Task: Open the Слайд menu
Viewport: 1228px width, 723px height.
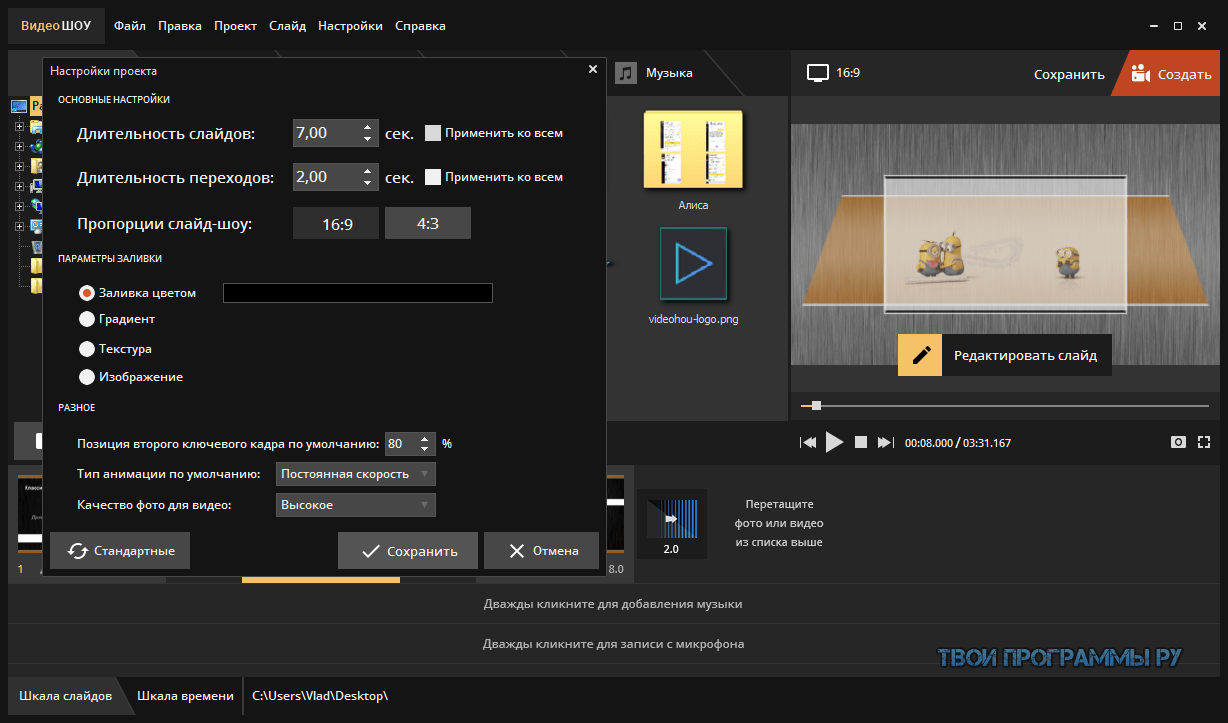Action: 288,26
